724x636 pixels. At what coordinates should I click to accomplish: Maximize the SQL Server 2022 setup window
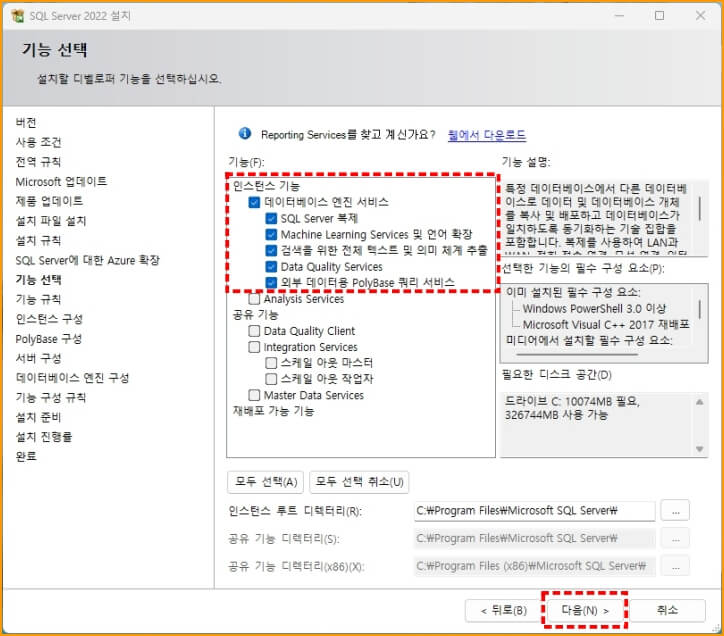point(659,16)
